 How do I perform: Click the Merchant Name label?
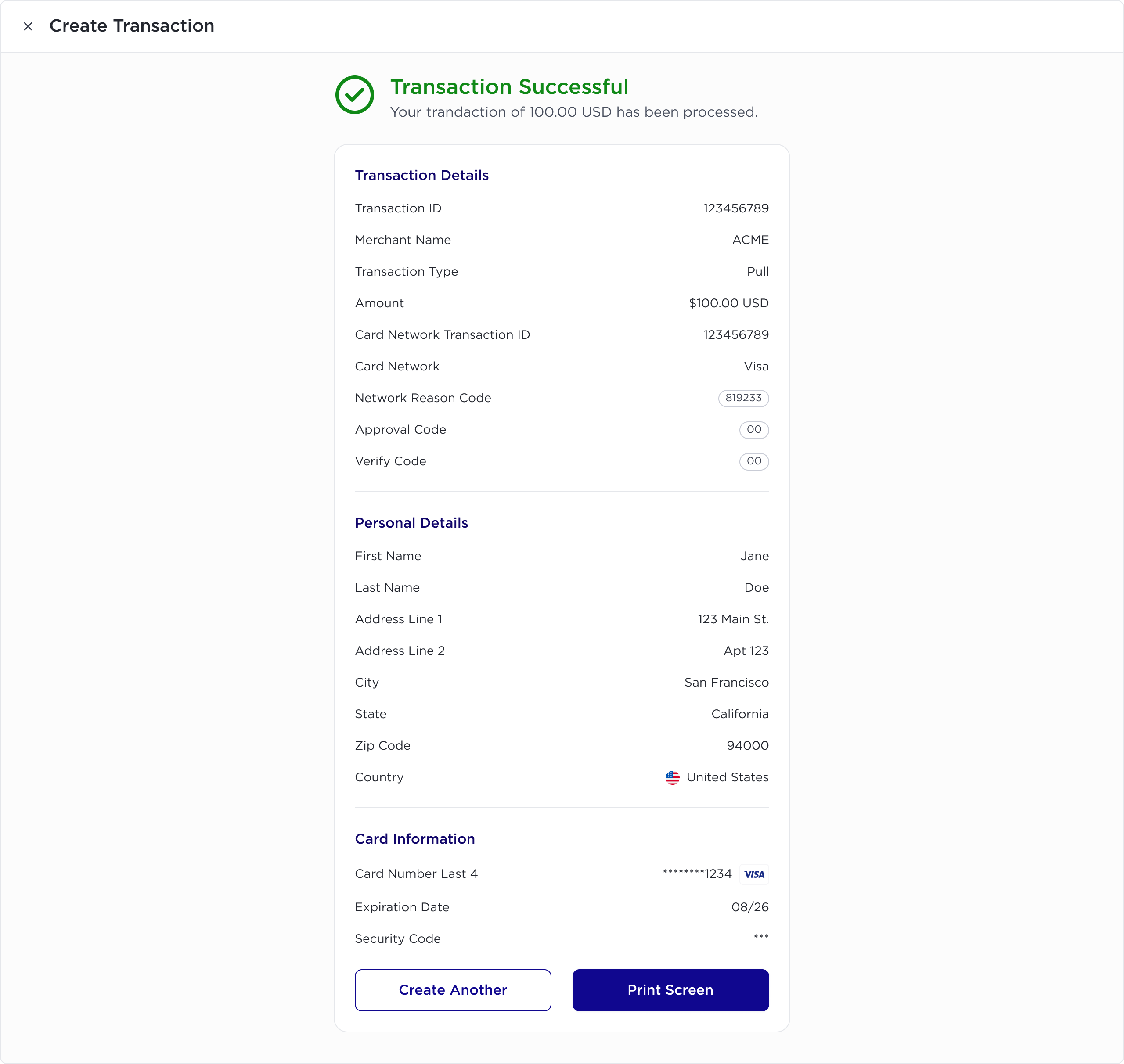coord(403,240)
